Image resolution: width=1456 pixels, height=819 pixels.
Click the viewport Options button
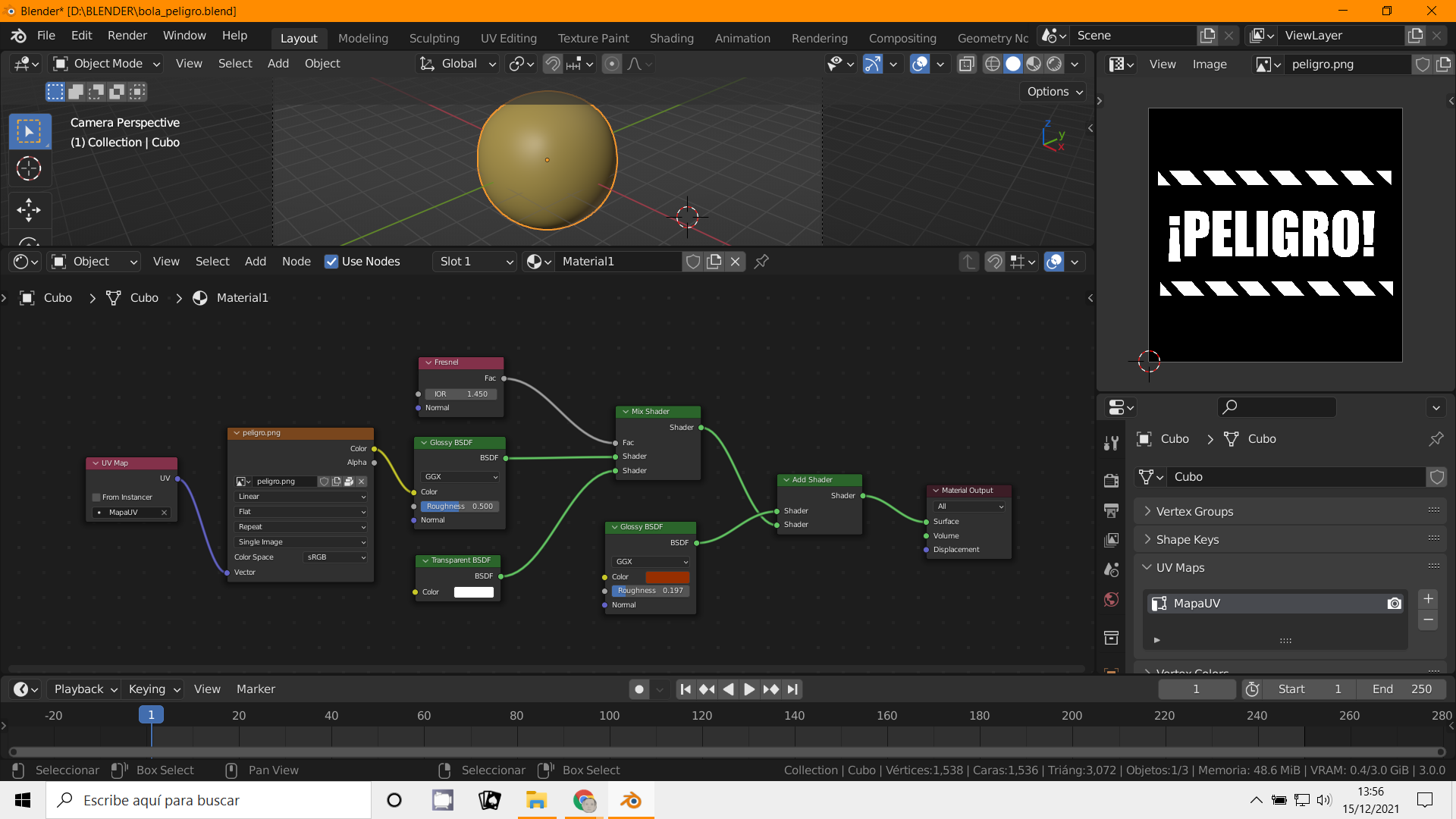(1054, 92)
